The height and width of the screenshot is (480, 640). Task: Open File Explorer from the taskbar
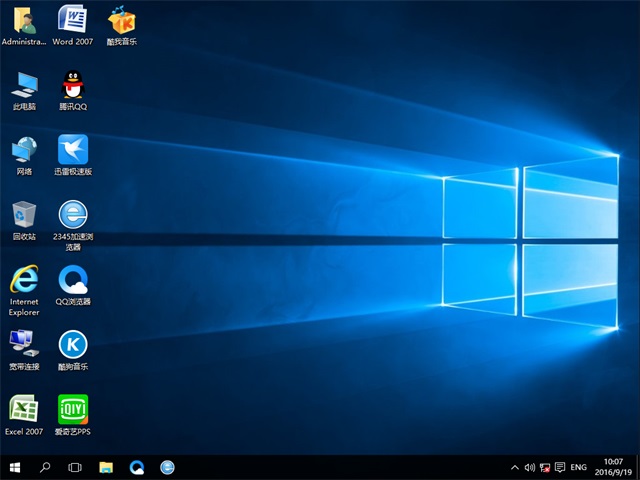coord(106,467)
